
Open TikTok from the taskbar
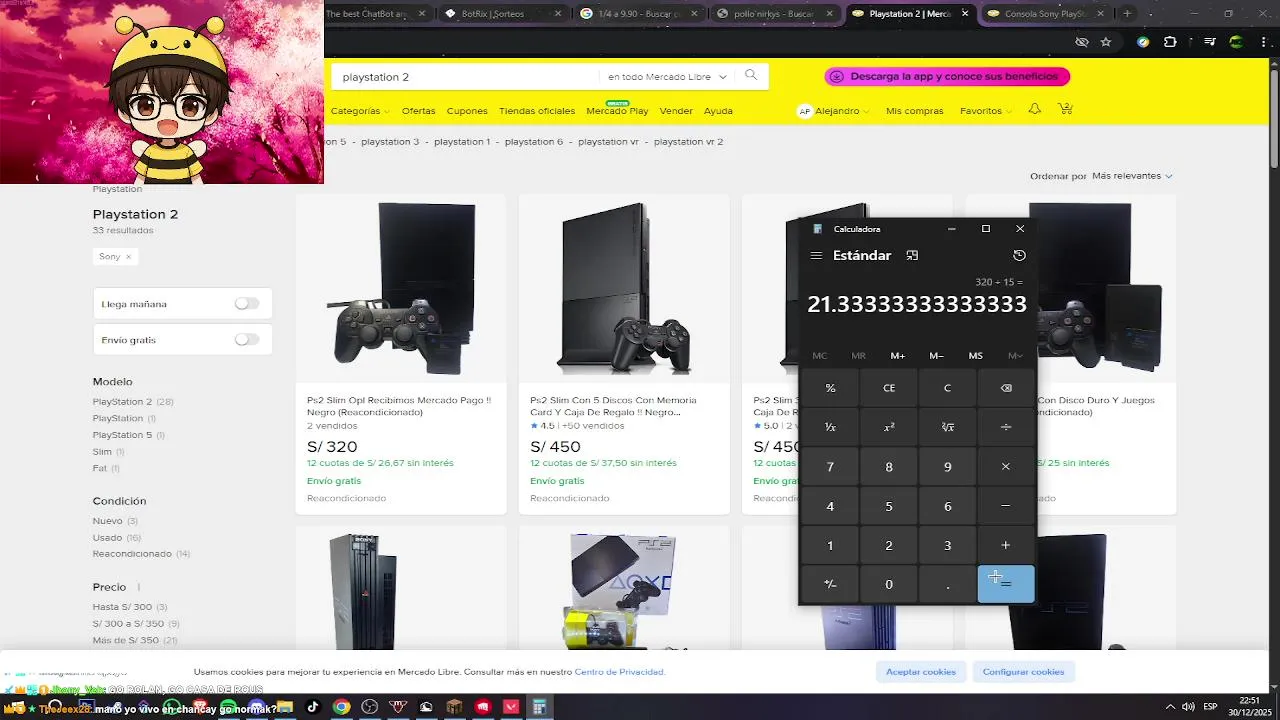(312, 707)
